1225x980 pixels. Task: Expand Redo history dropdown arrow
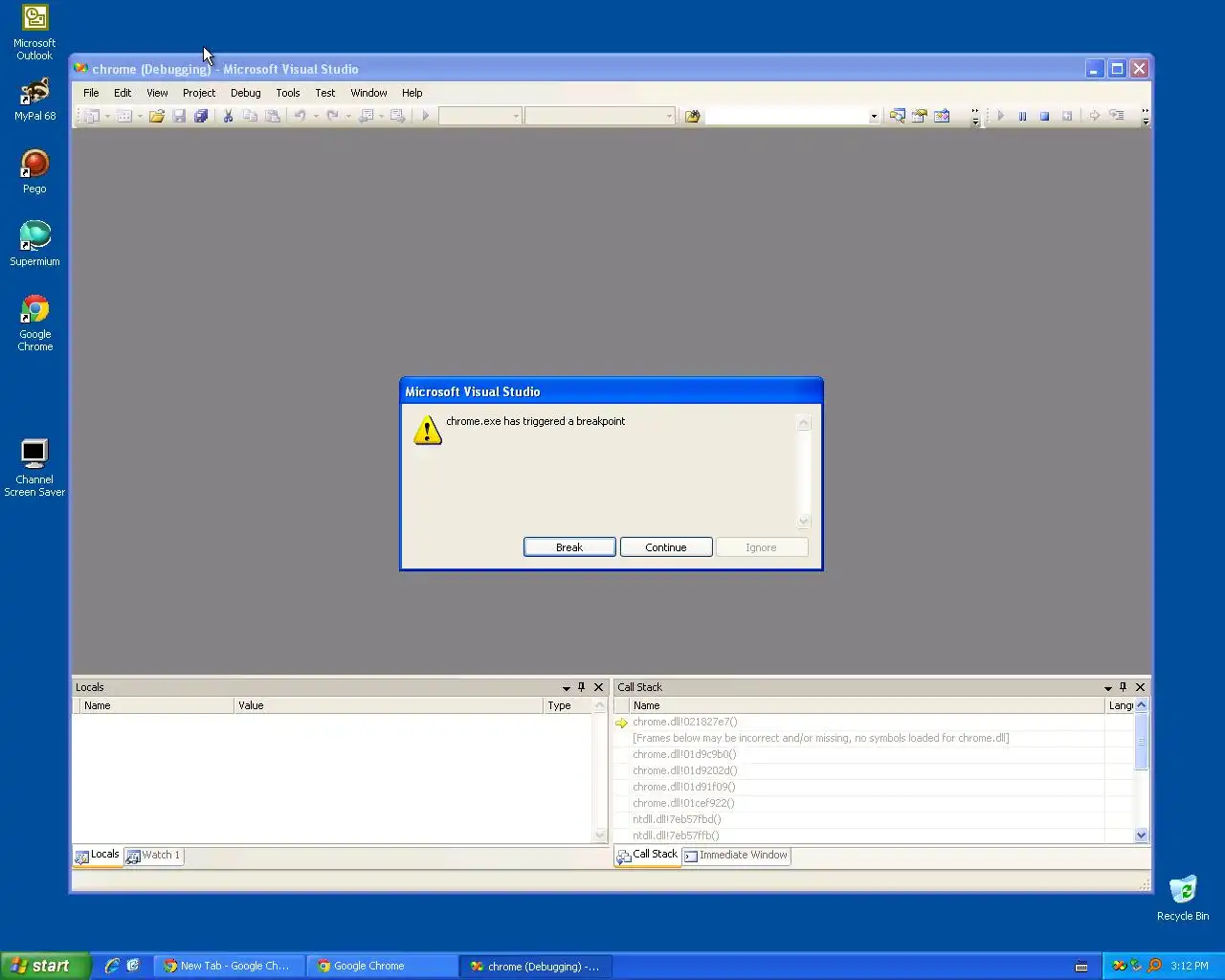click(348, 116)
